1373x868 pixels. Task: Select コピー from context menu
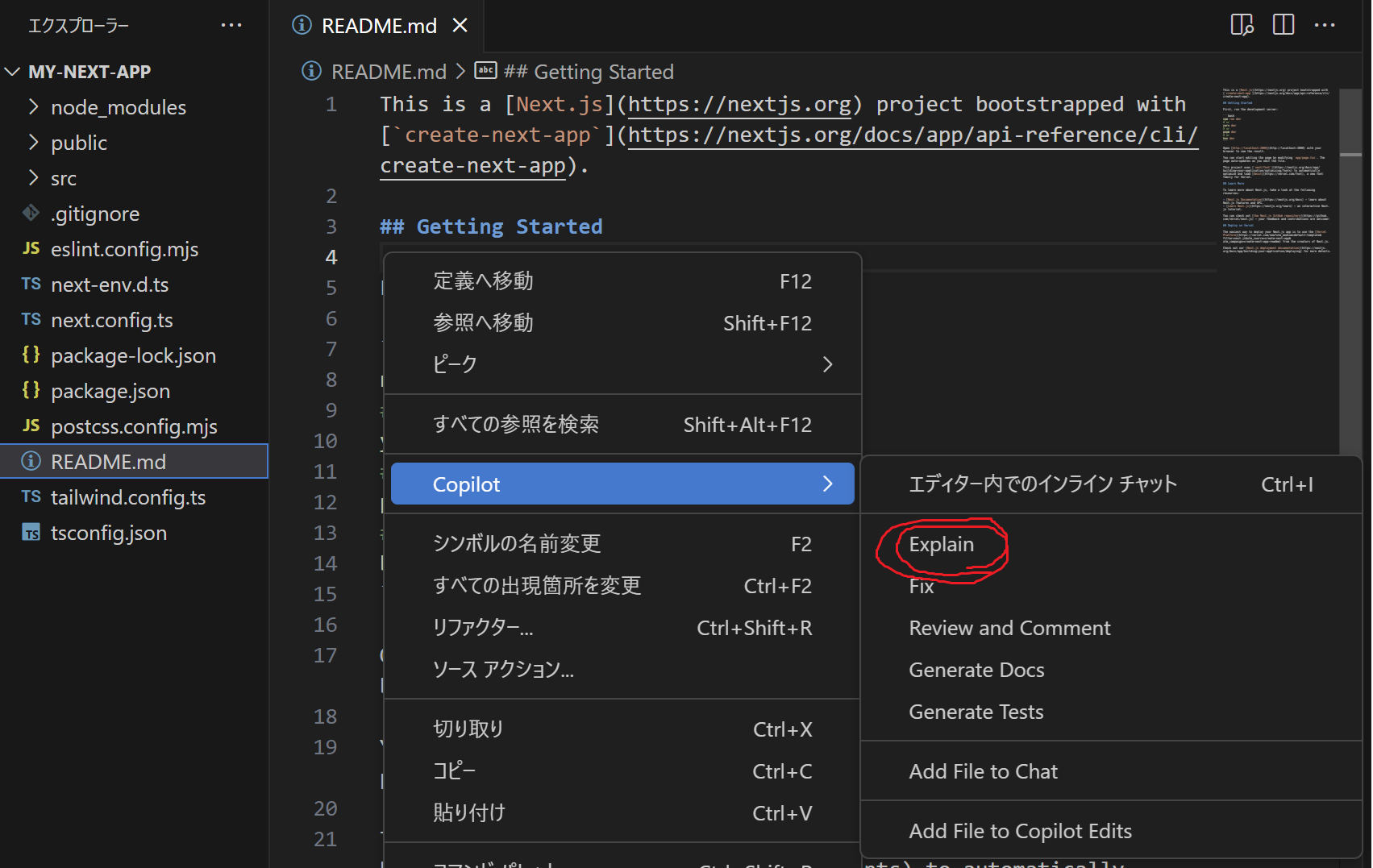tap(622, 771)
